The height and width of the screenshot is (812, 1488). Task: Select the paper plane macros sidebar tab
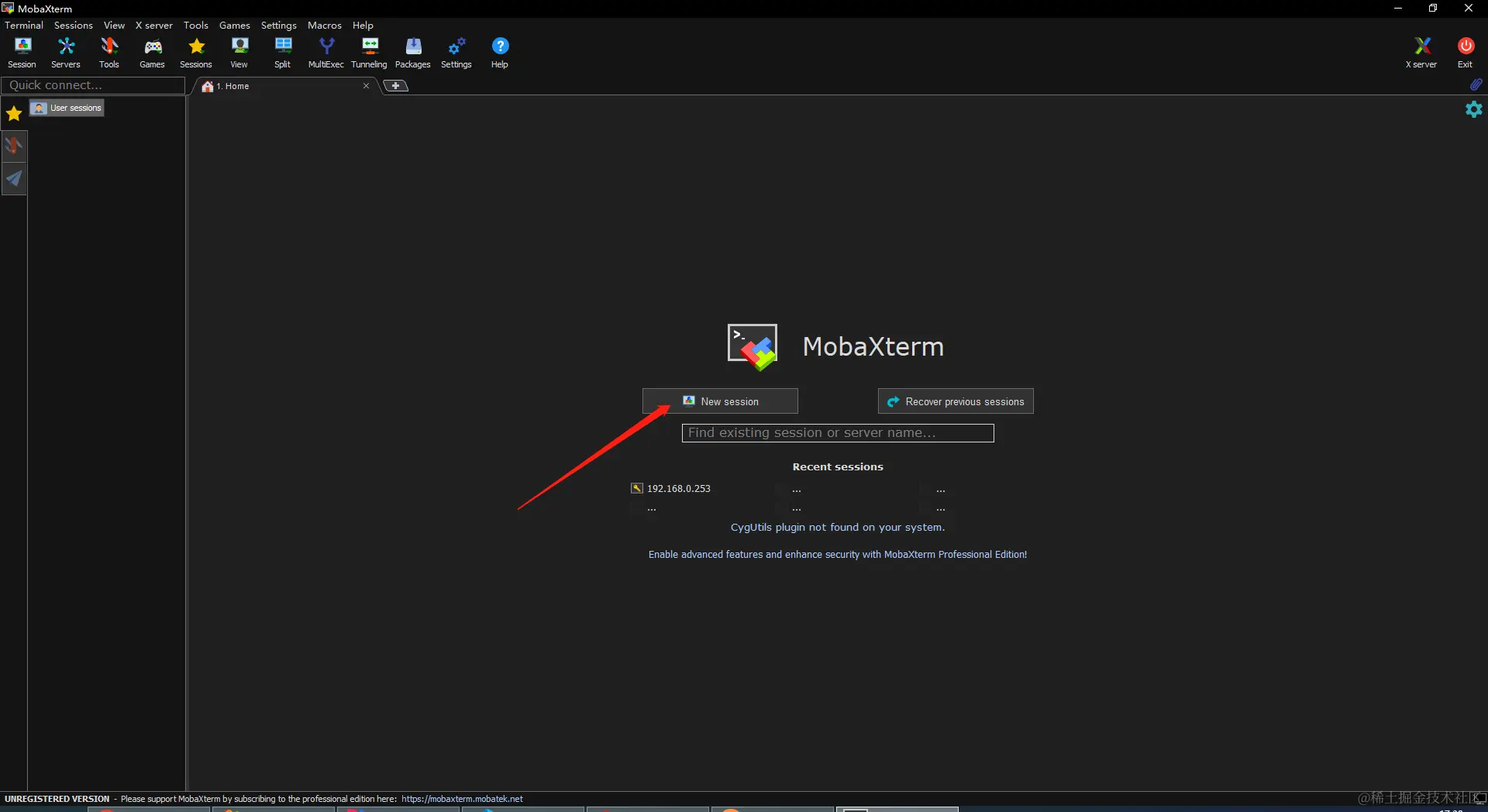tap(14, 179)
